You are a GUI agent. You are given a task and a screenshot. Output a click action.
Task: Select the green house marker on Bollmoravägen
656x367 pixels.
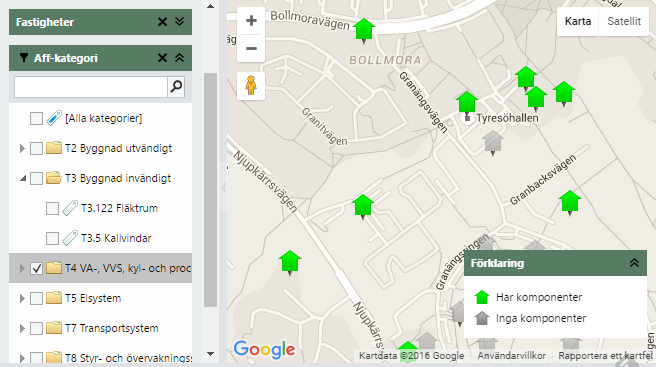click(x=364, y=30)
